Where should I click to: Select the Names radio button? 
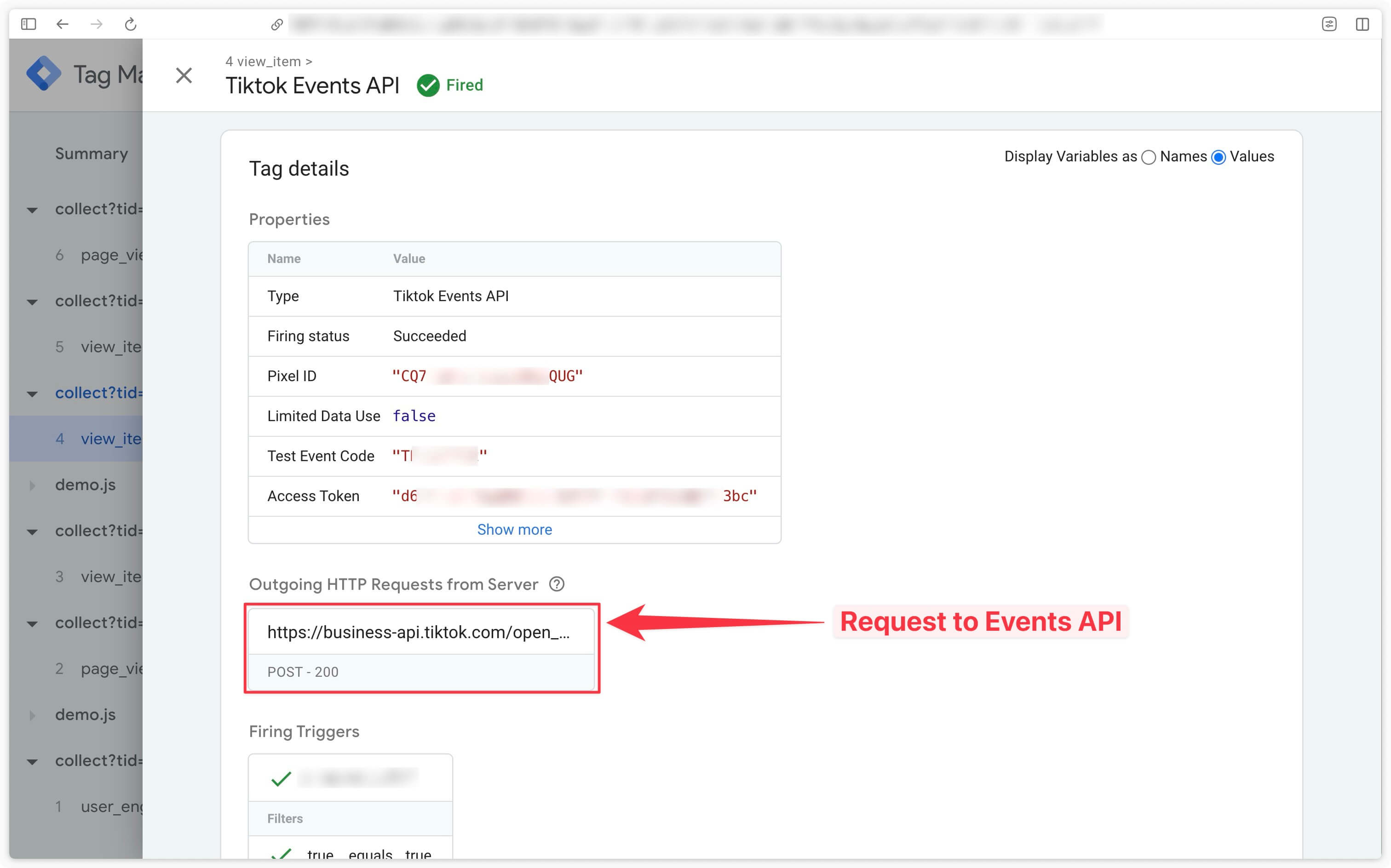click(x=1148, y=157)
